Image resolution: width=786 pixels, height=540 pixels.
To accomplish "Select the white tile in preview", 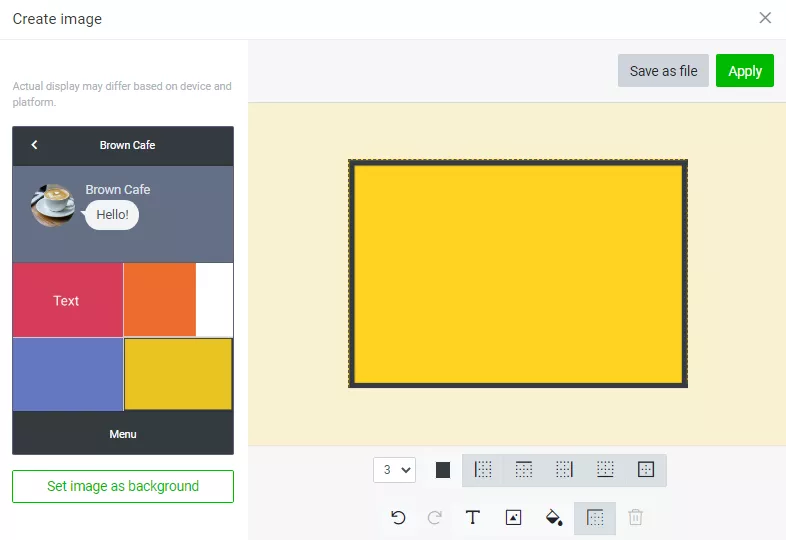I will [215, 300].
